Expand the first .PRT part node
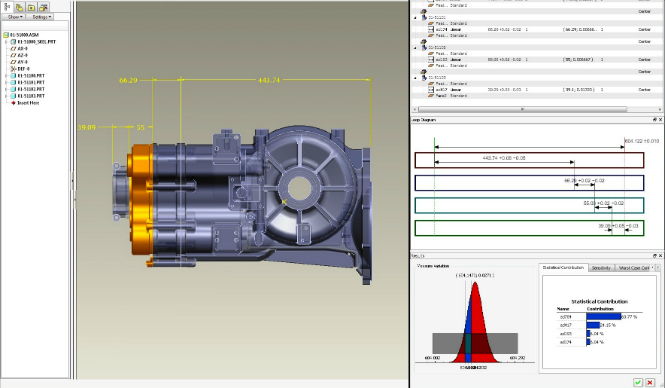Viewport: 665px width, 388px height. 6,76
